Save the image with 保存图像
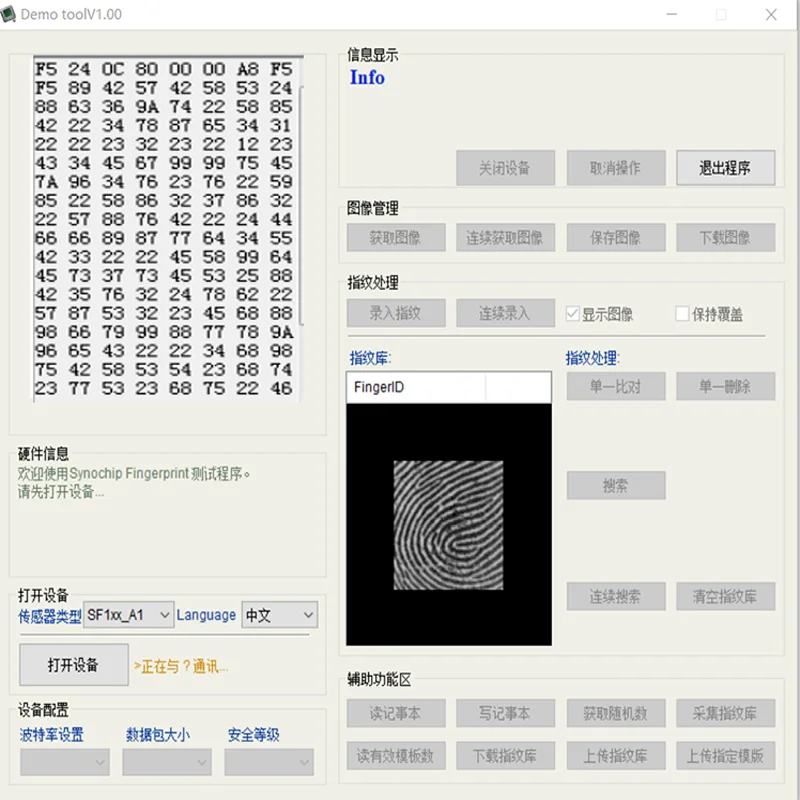Image resolution: width=800 pixels, height=800 pixels. (x=616, y=237)
